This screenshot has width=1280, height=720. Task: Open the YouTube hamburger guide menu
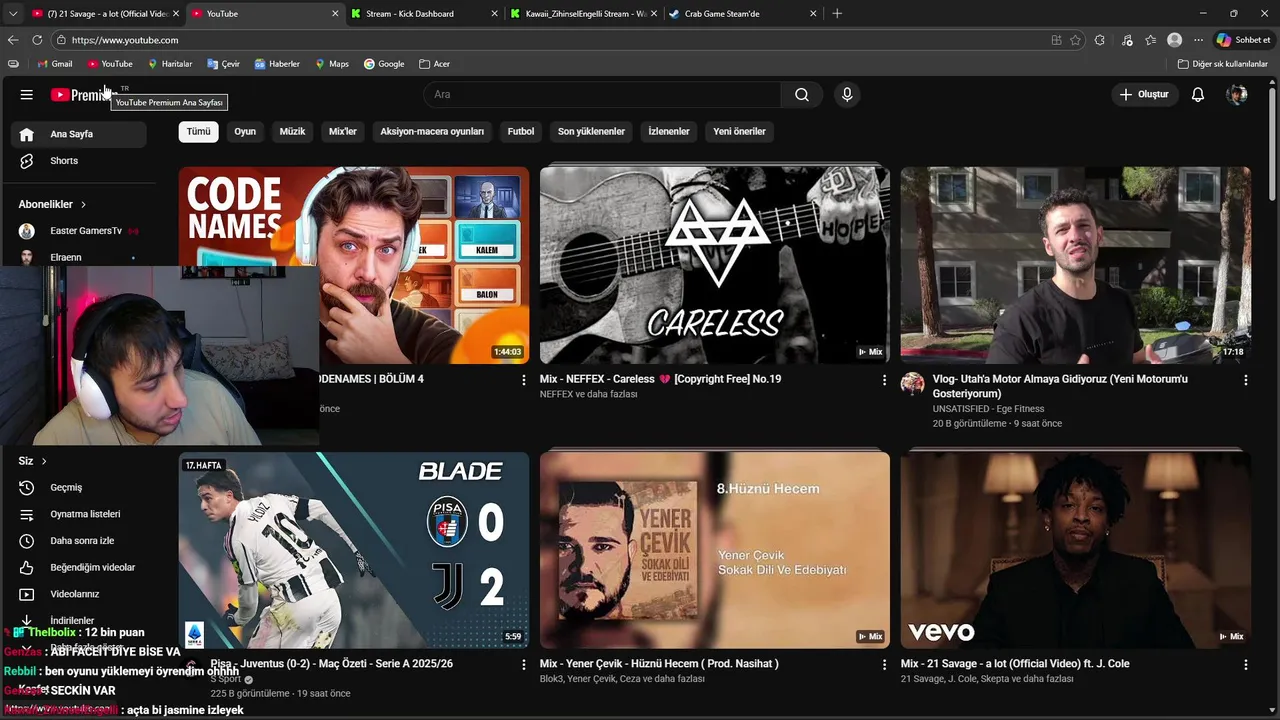[x=27, y=95]
